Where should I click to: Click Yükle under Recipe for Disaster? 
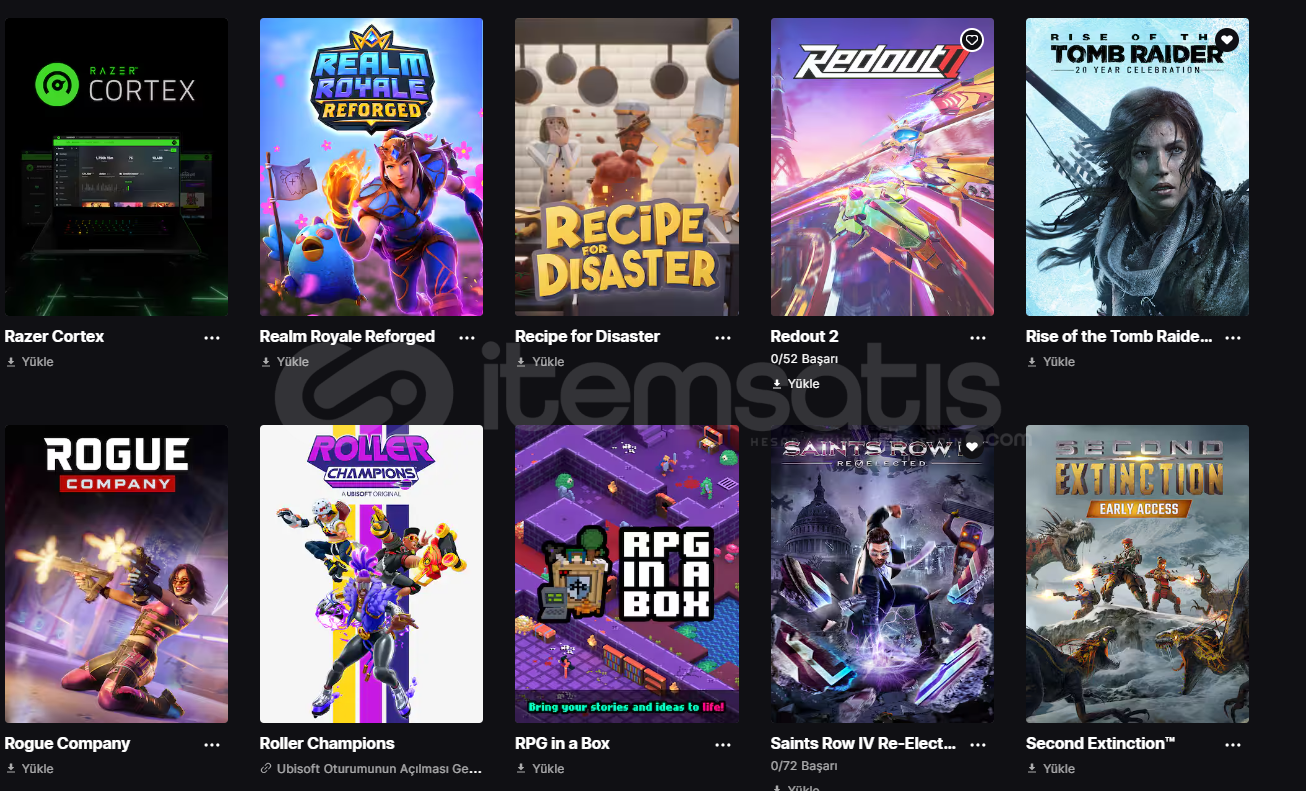[x=548, y=362]
